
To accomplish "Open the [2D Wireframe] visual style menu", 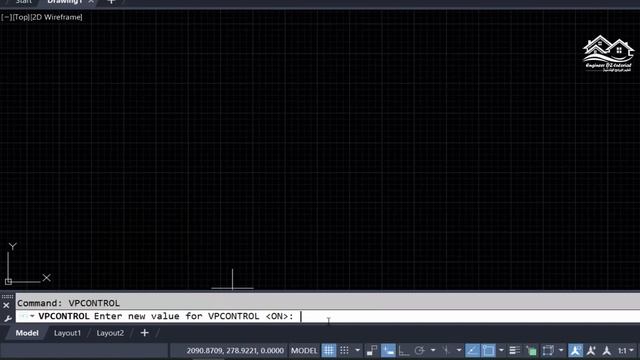I will click(56, 17).
